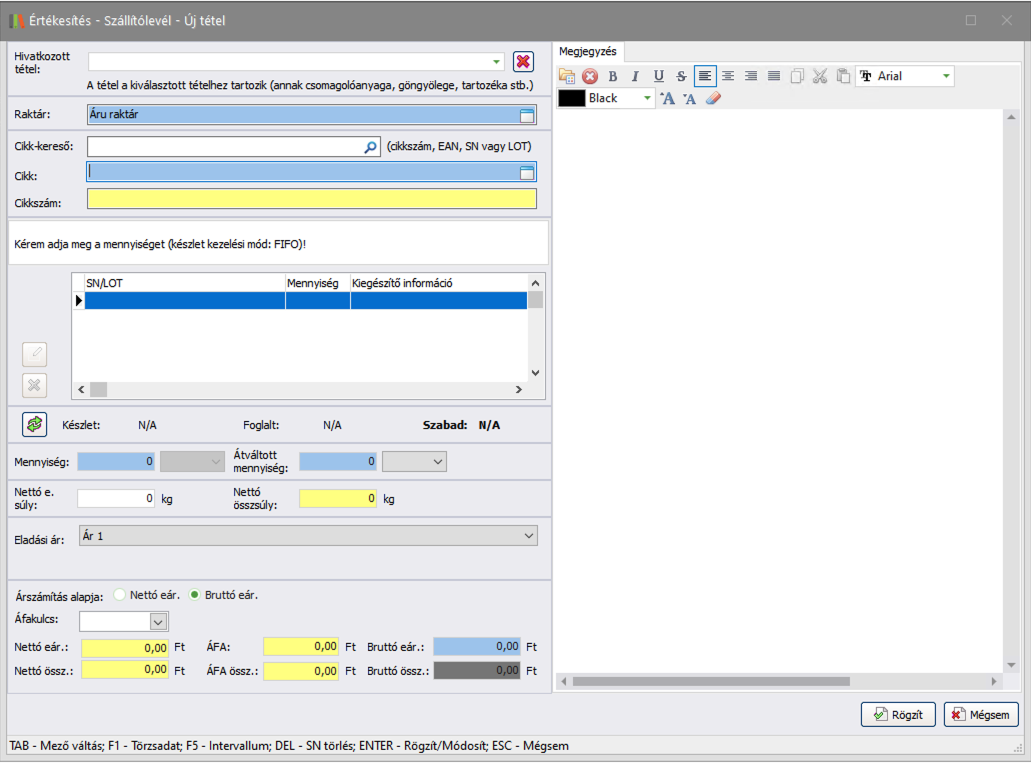Viewport: 1031px width, 763px height.
Task: Switch to the Megjegyzés tab
Action: coord(588,51)
